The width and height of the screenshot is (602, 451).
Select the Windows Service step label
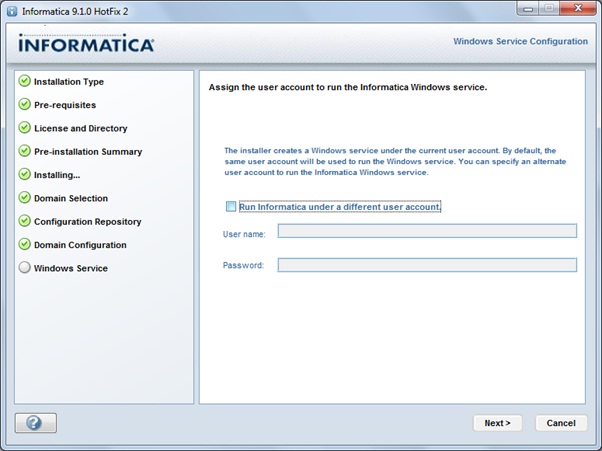71,268
